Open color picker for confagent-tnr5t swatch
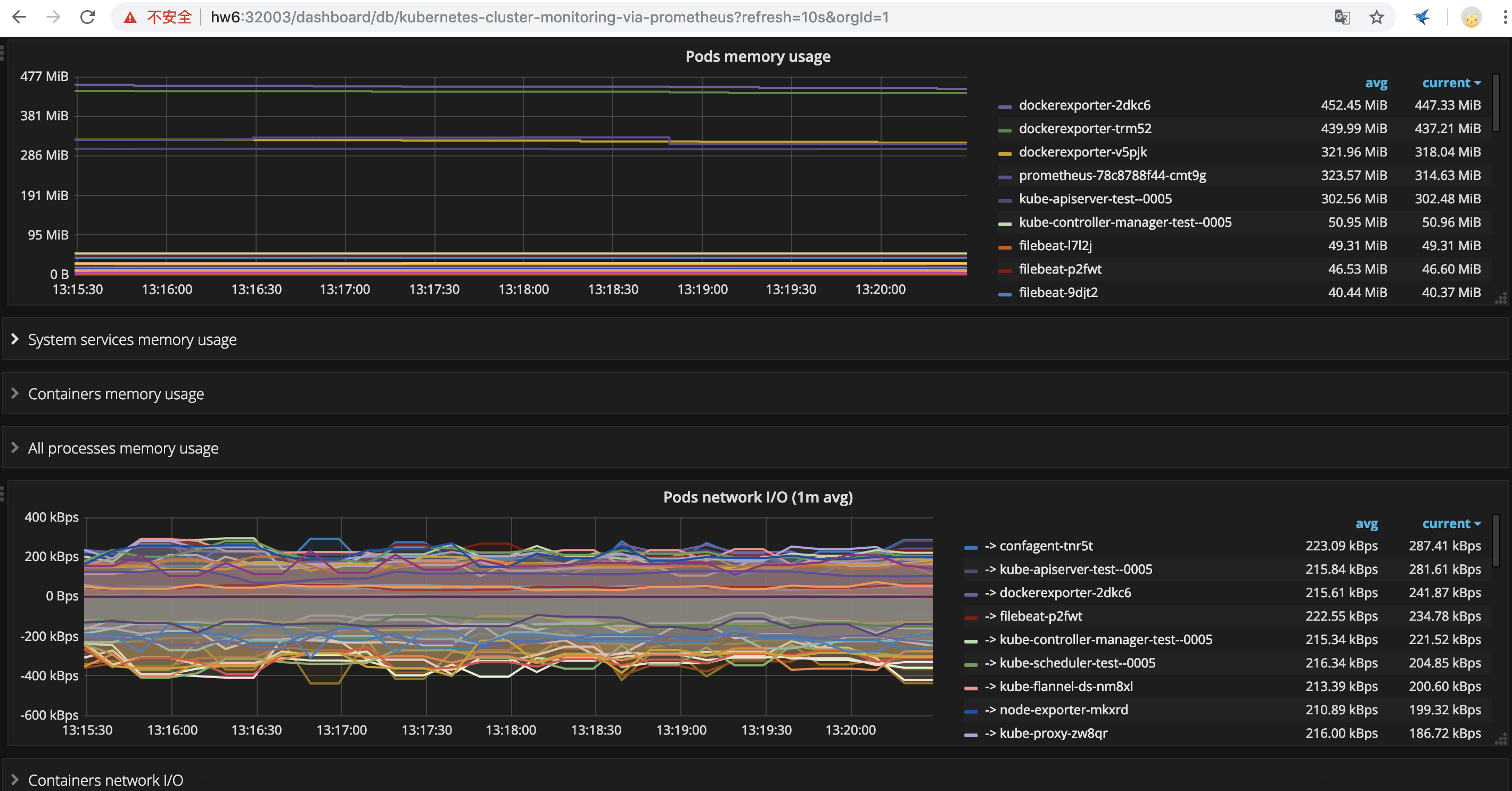 point(971,548)
